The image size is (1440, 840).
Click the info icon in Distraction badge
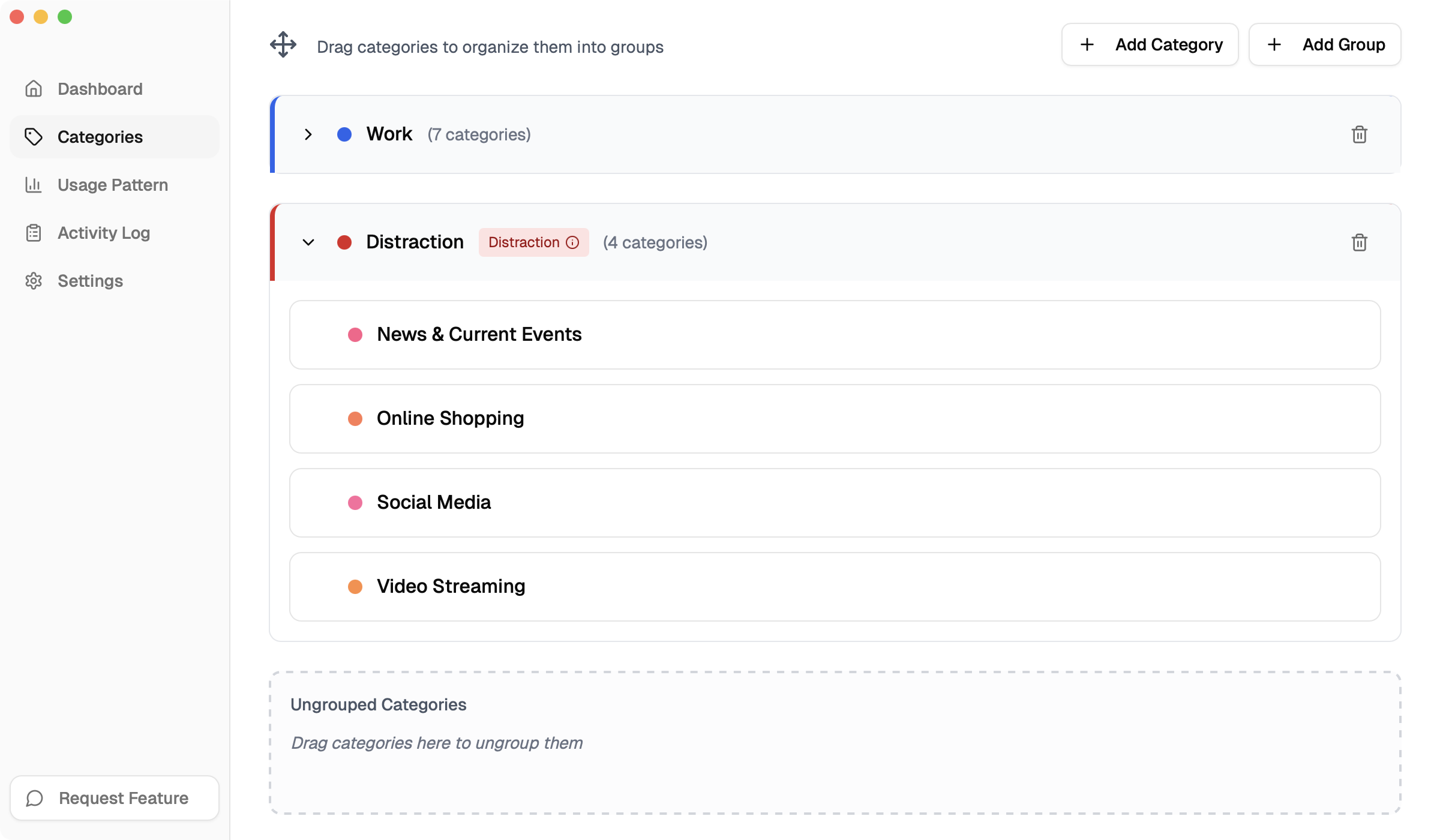click(573, 242)
